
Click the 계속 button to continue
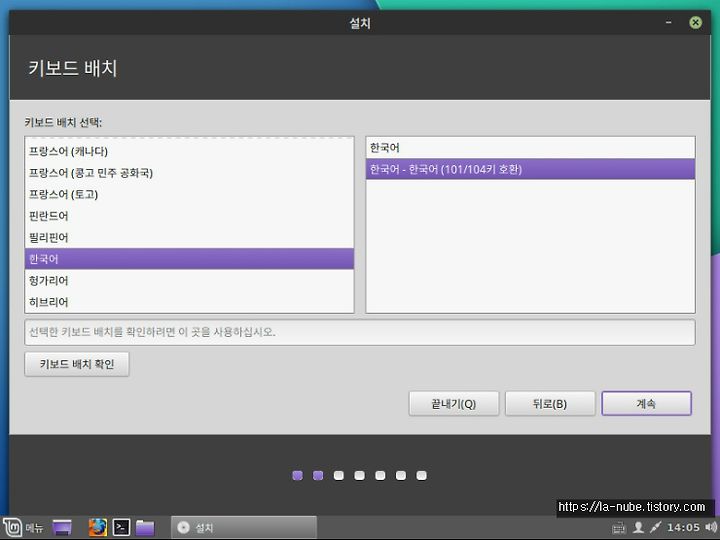coord(647,404)
